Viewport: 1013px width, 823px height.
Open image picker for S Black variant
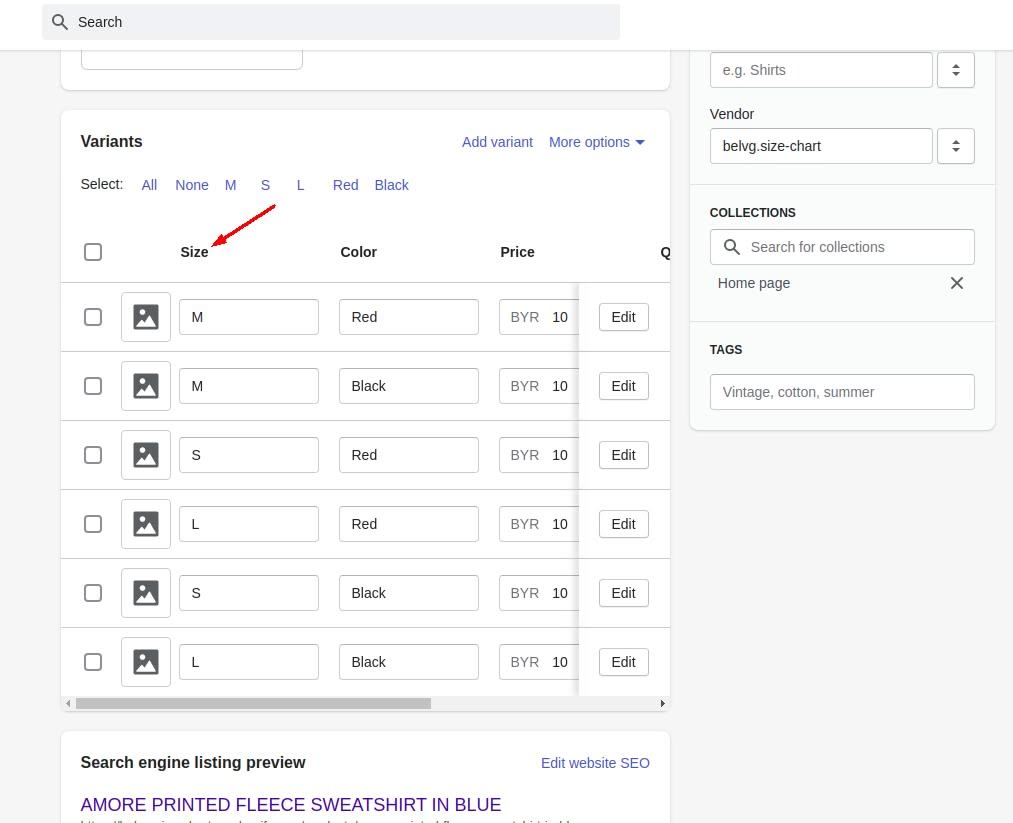146,593
